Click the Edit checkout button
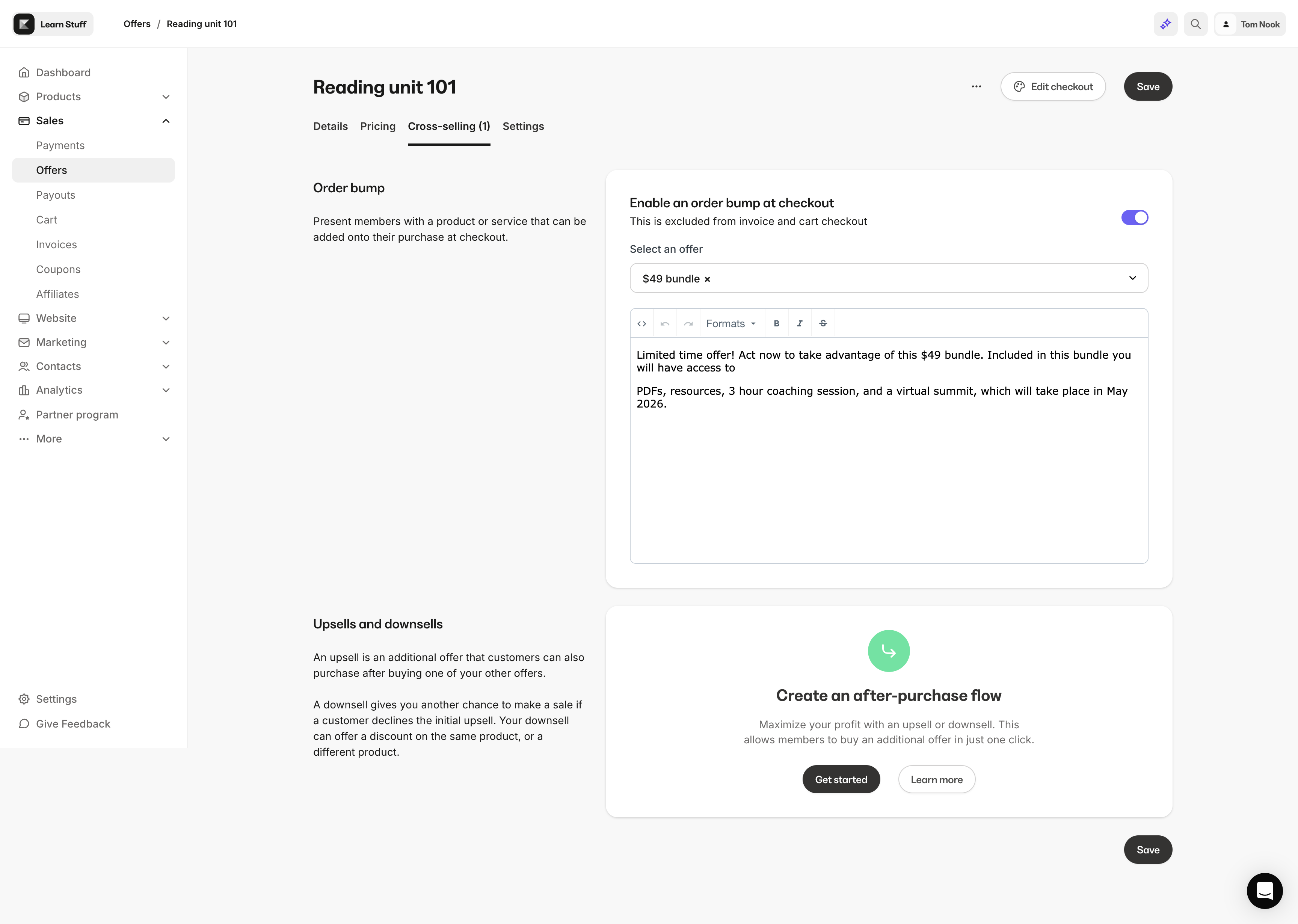Screen dimensions: 1298x924 1053,86
